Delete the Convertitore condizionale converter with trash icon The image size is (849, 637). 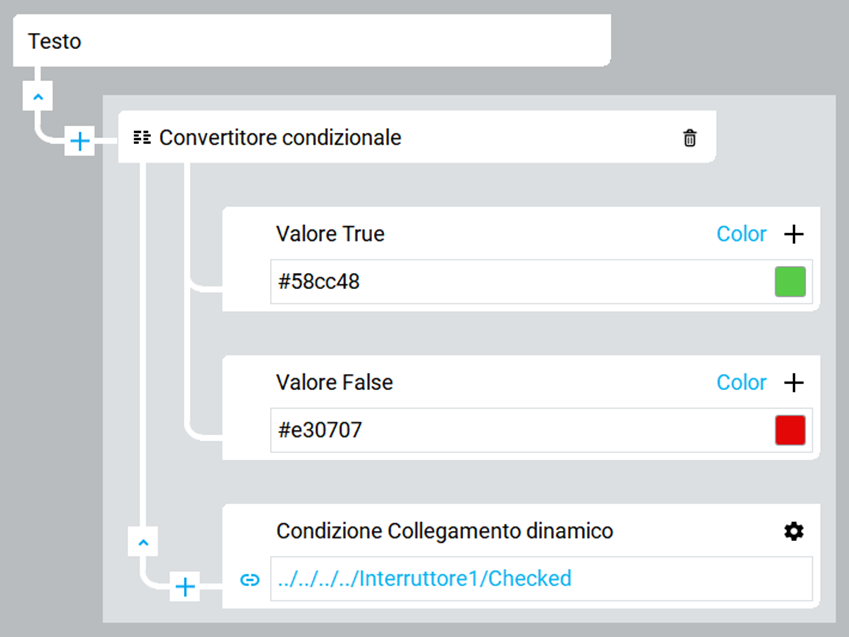689,138
